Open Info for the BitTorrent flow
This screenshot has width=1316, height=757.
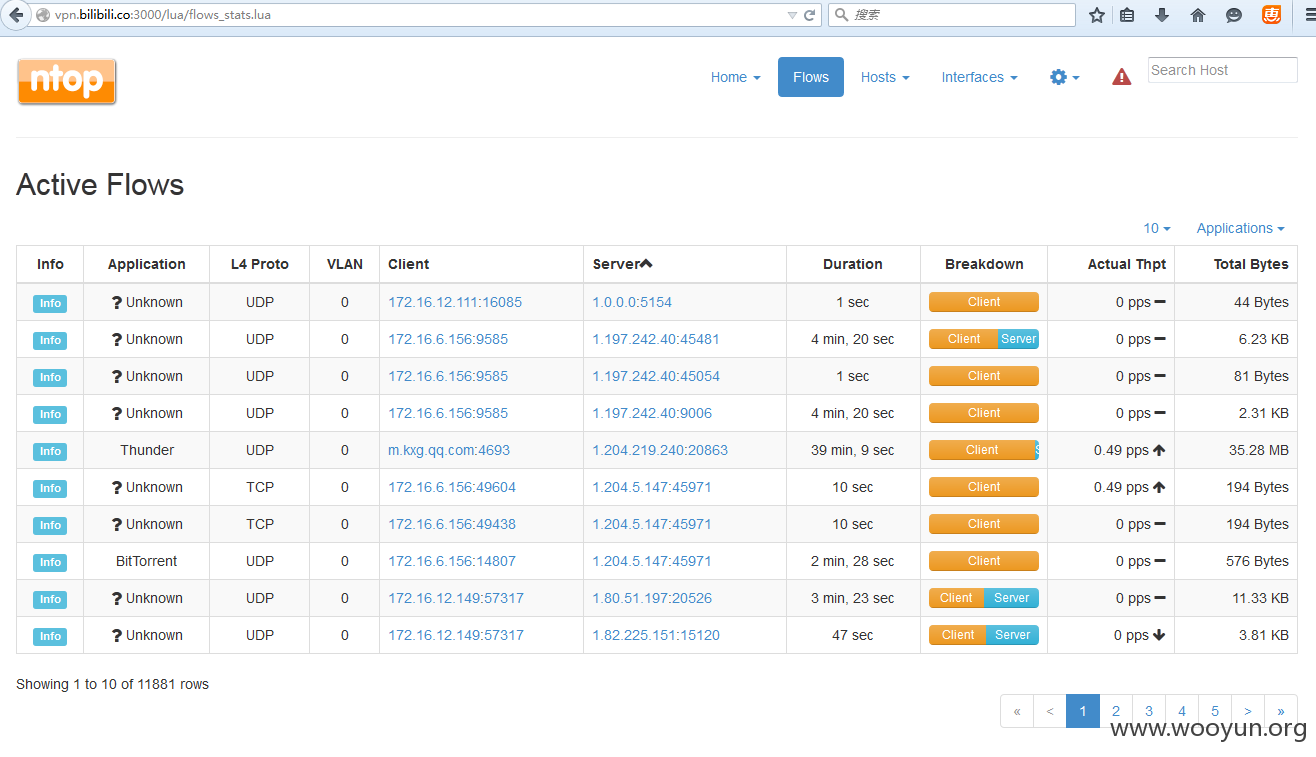pos(50,562)
